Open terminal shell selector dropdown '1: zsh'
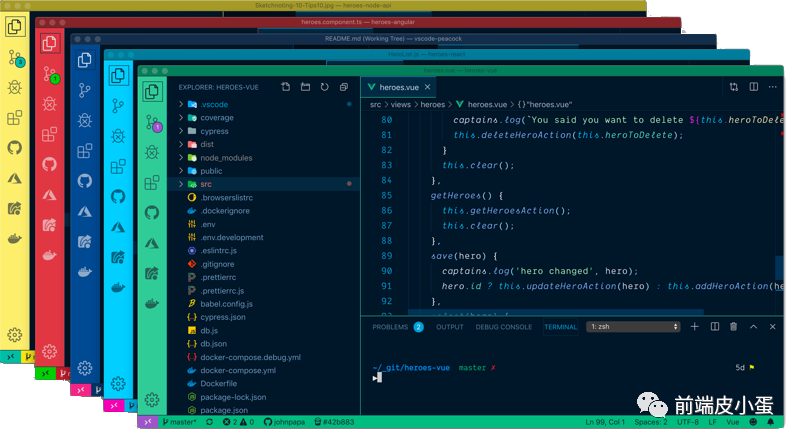This screenshot has height=441, width=800. click(x=634, y=327)
